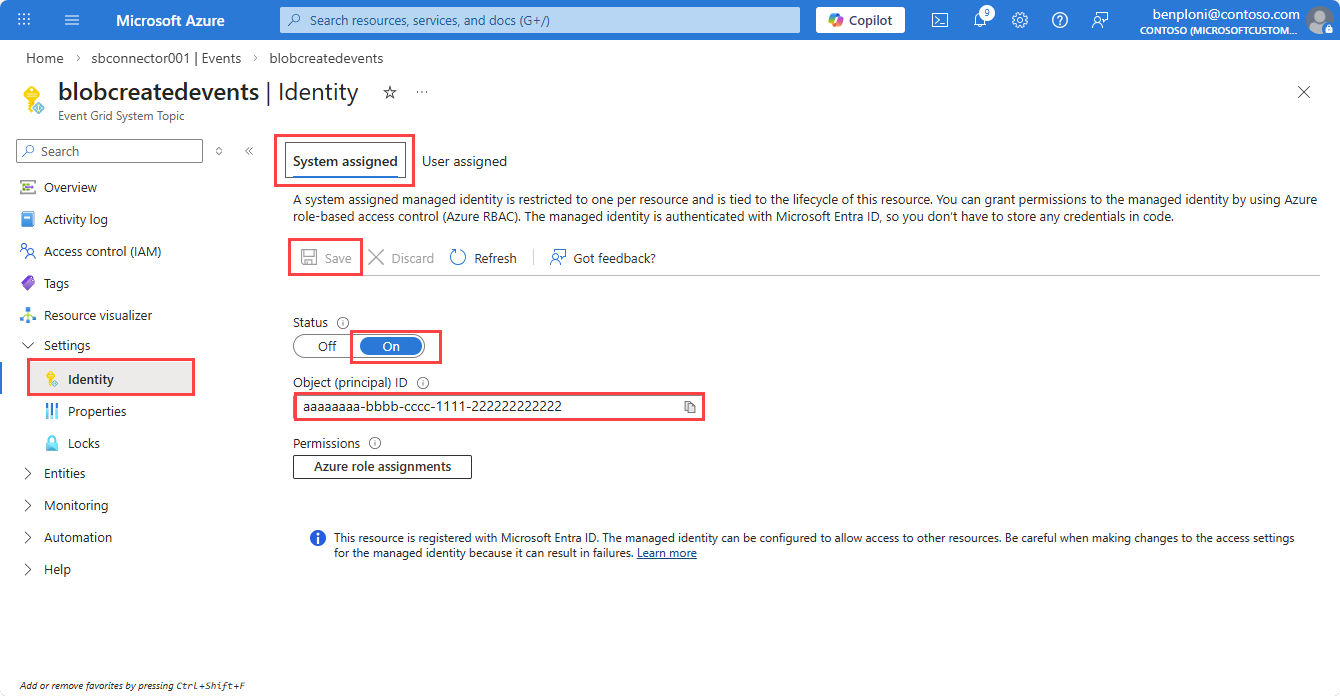Refresh the Identity page
Viewport: 1340px width, 696px height.
click(x=483, y=258)
